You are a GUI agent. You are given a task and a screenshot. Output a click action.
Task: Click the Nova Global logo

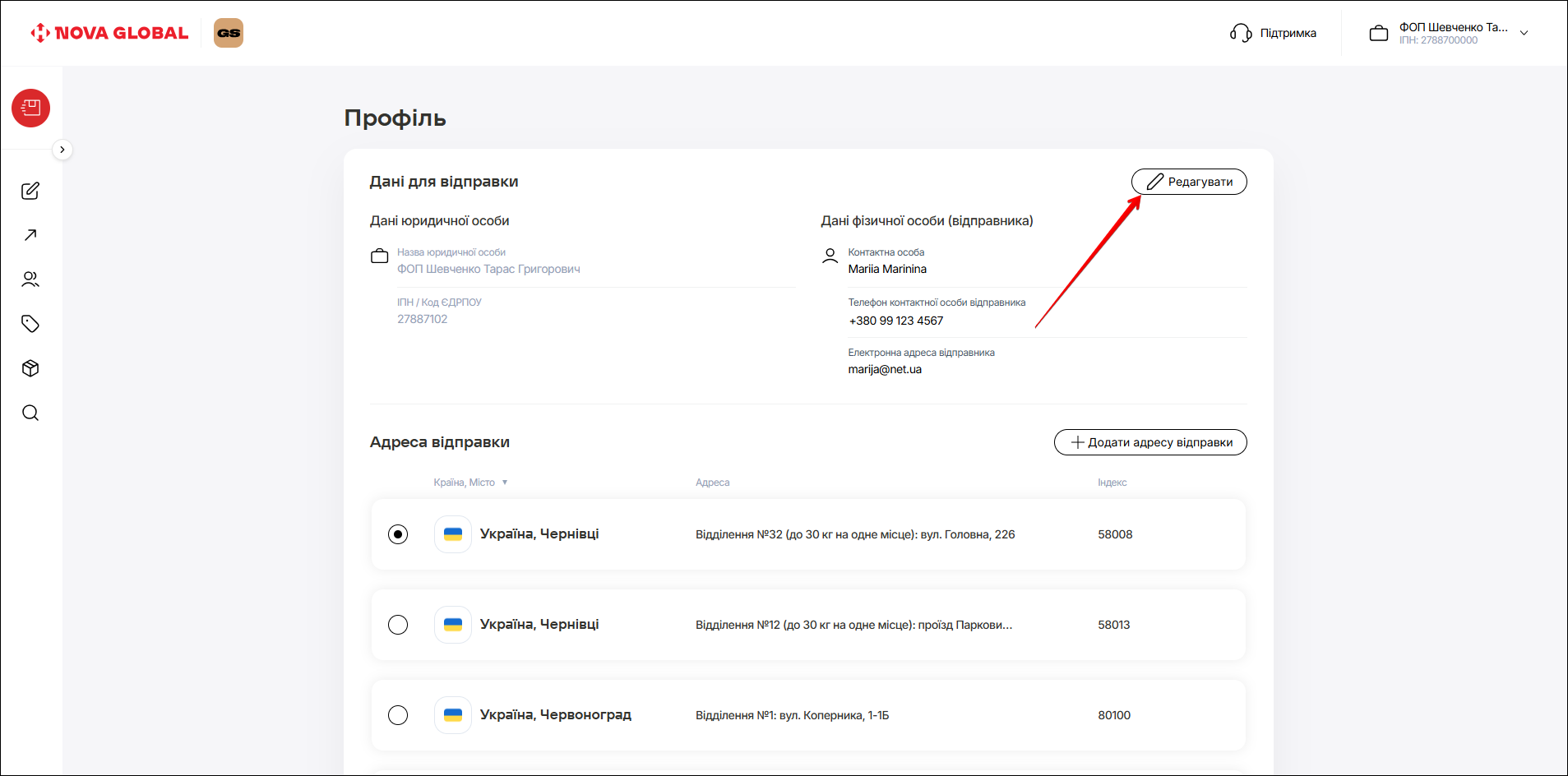click(x=110, y=33)
